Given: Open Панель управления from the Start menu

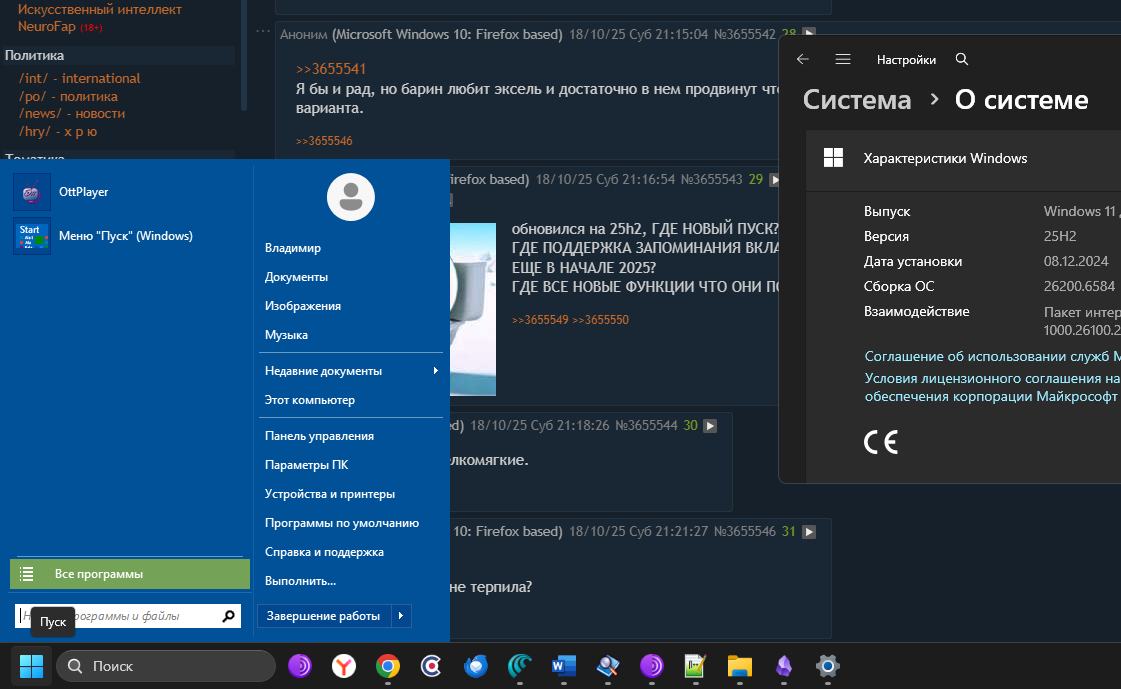Looking at the screenshot, I should click(317, 435).
